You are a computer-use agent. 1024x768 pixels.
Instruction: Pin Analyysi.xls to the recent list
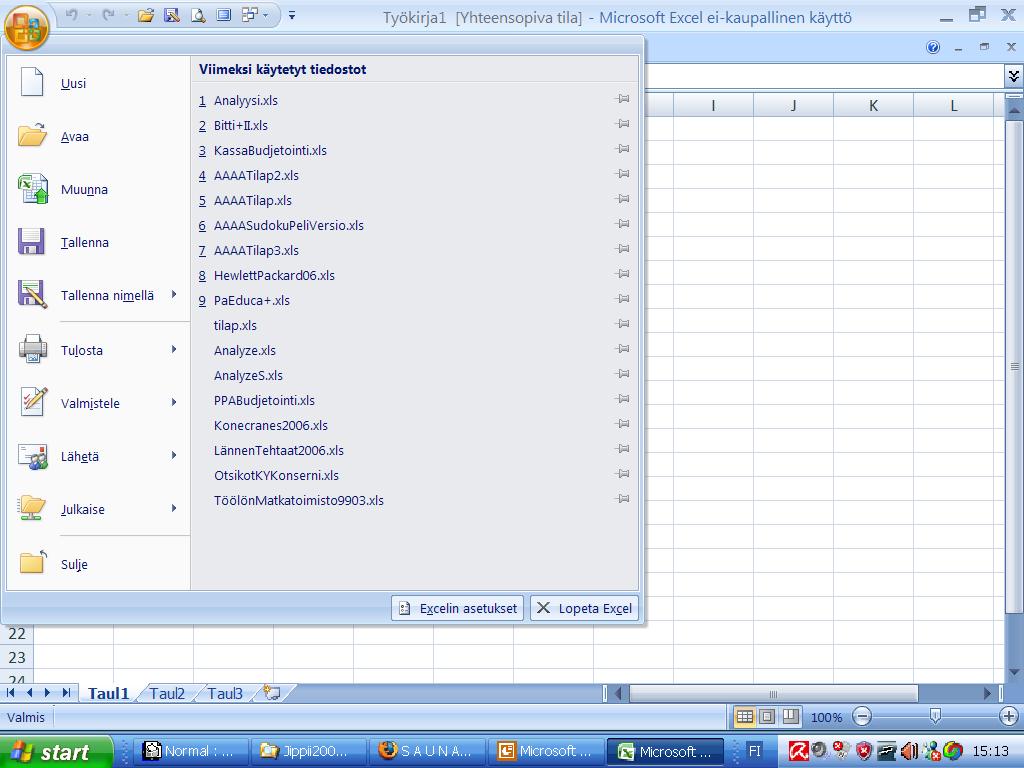[622, 99]
